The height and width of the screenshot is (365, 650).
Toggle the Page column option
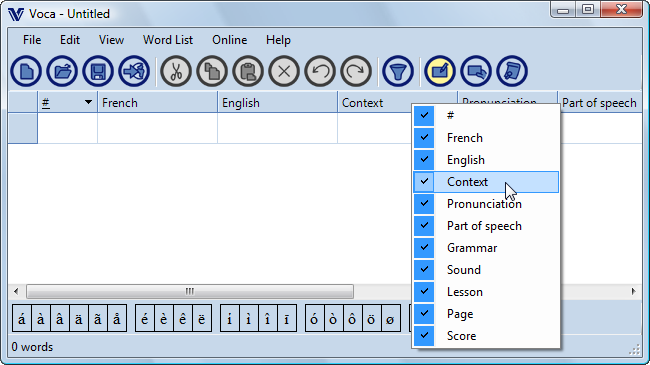(486, 314)
